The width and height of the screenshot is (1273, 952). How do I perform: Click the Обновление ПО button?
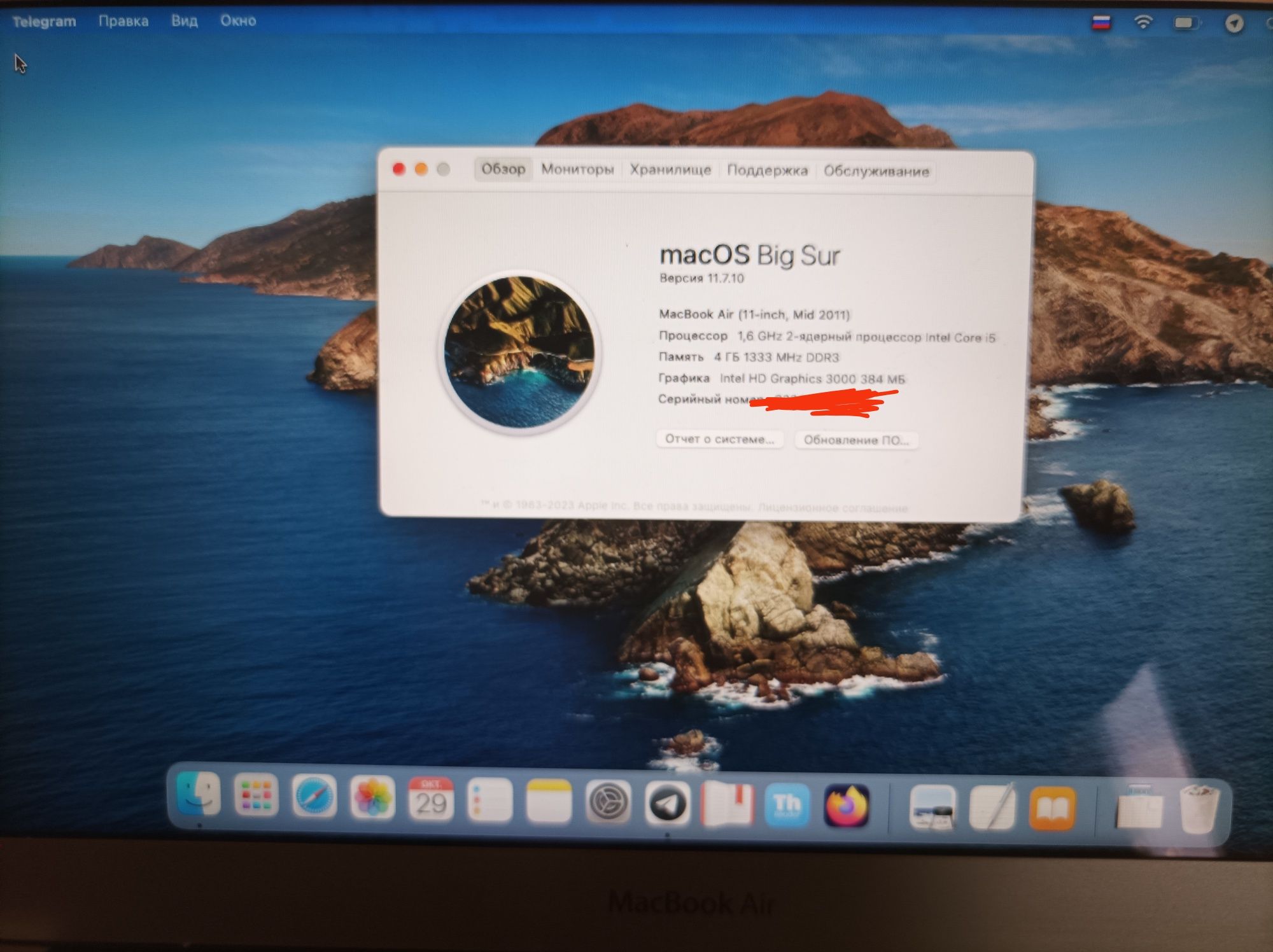pyautogui.click(x=856, y=440)
